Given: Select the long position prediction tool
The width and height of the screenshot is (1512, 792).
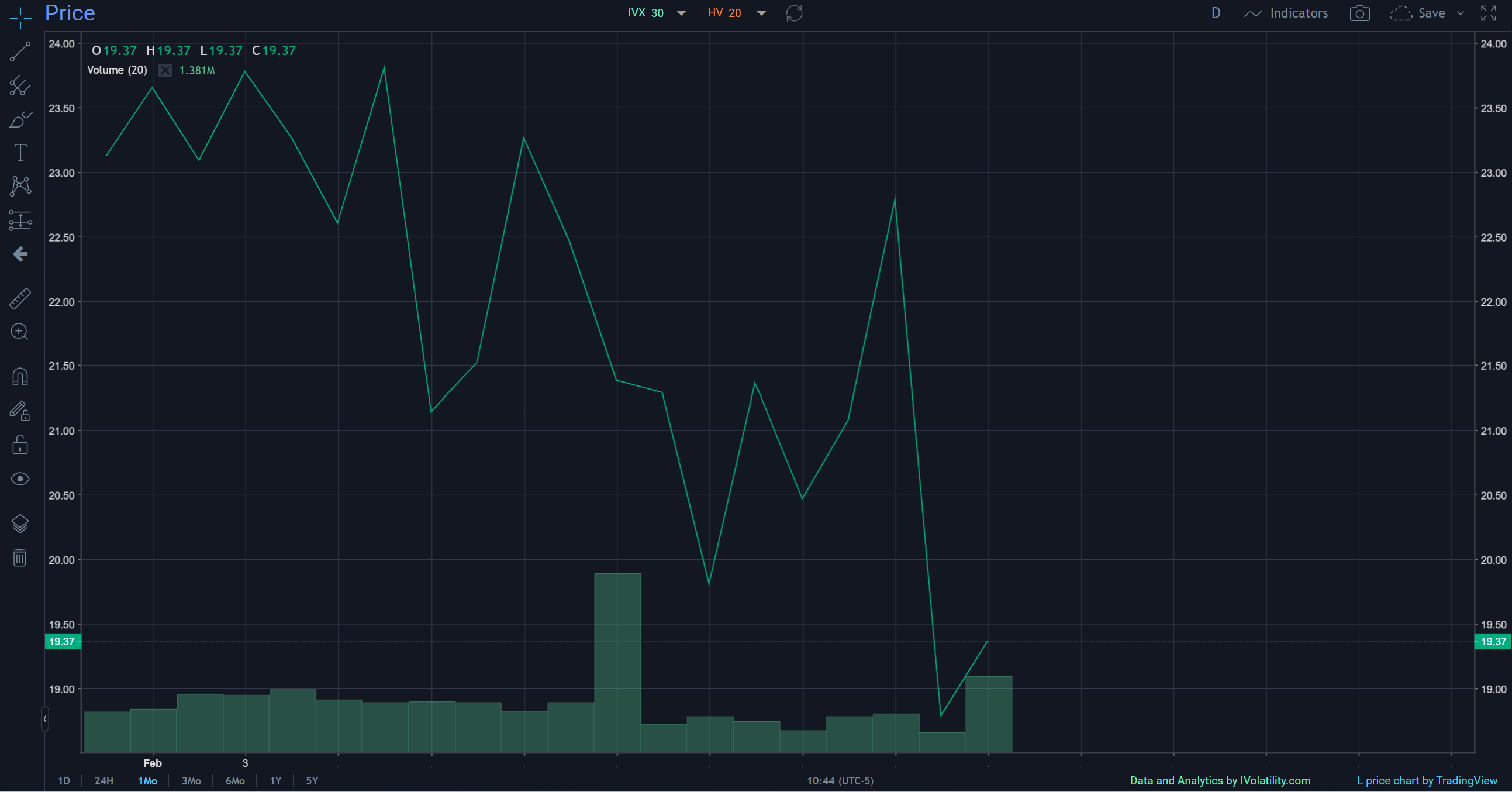Looking at the screenshot, I should pyautogui.click(x=20, y=220).
